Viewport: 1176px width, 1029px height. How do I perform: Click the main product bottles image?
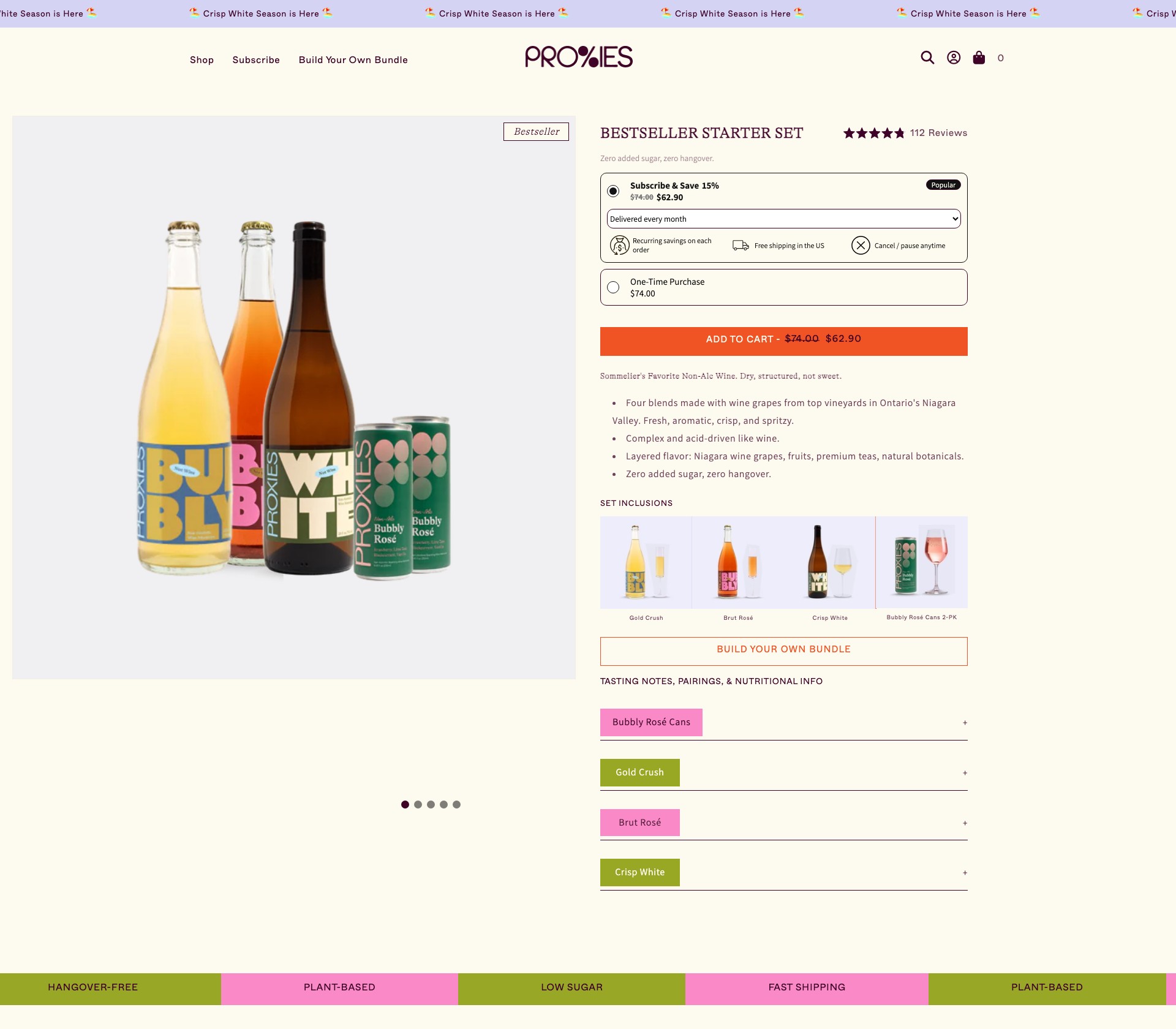tap(294, 398)
